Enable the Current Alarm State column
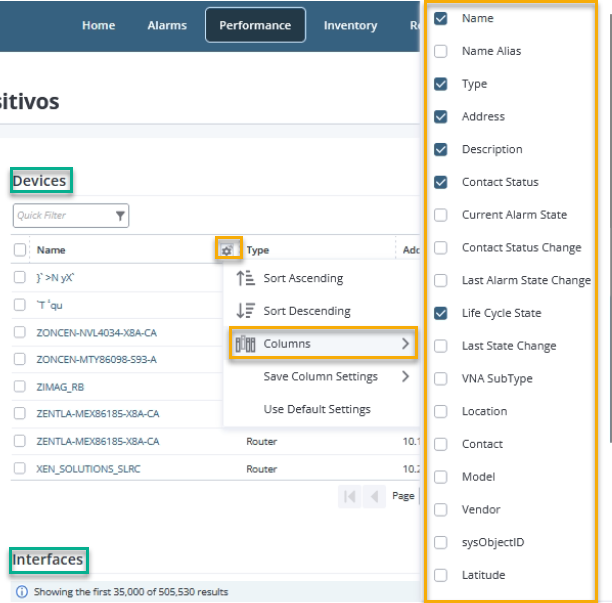This screenshot has width=612, height=603. (x=441, y=215)
